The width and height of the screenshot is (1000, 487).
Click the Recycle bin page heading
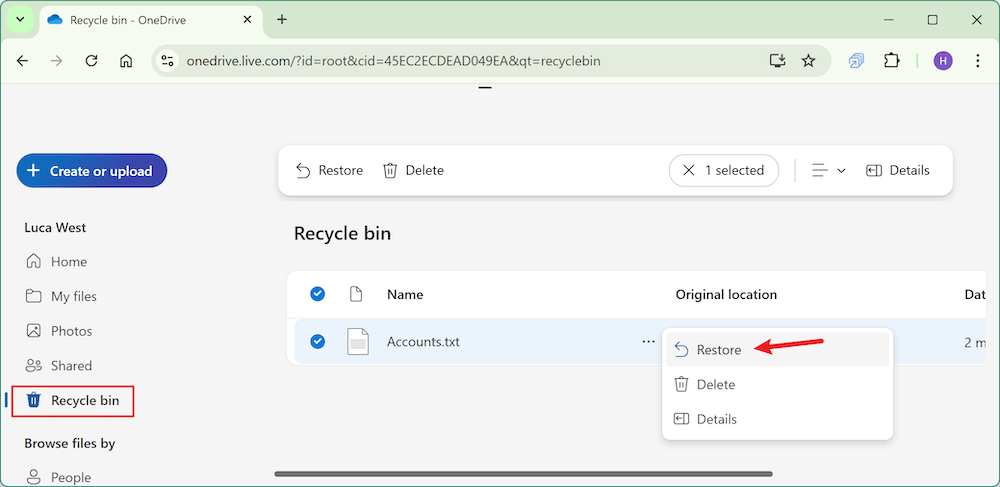[342, 234]
